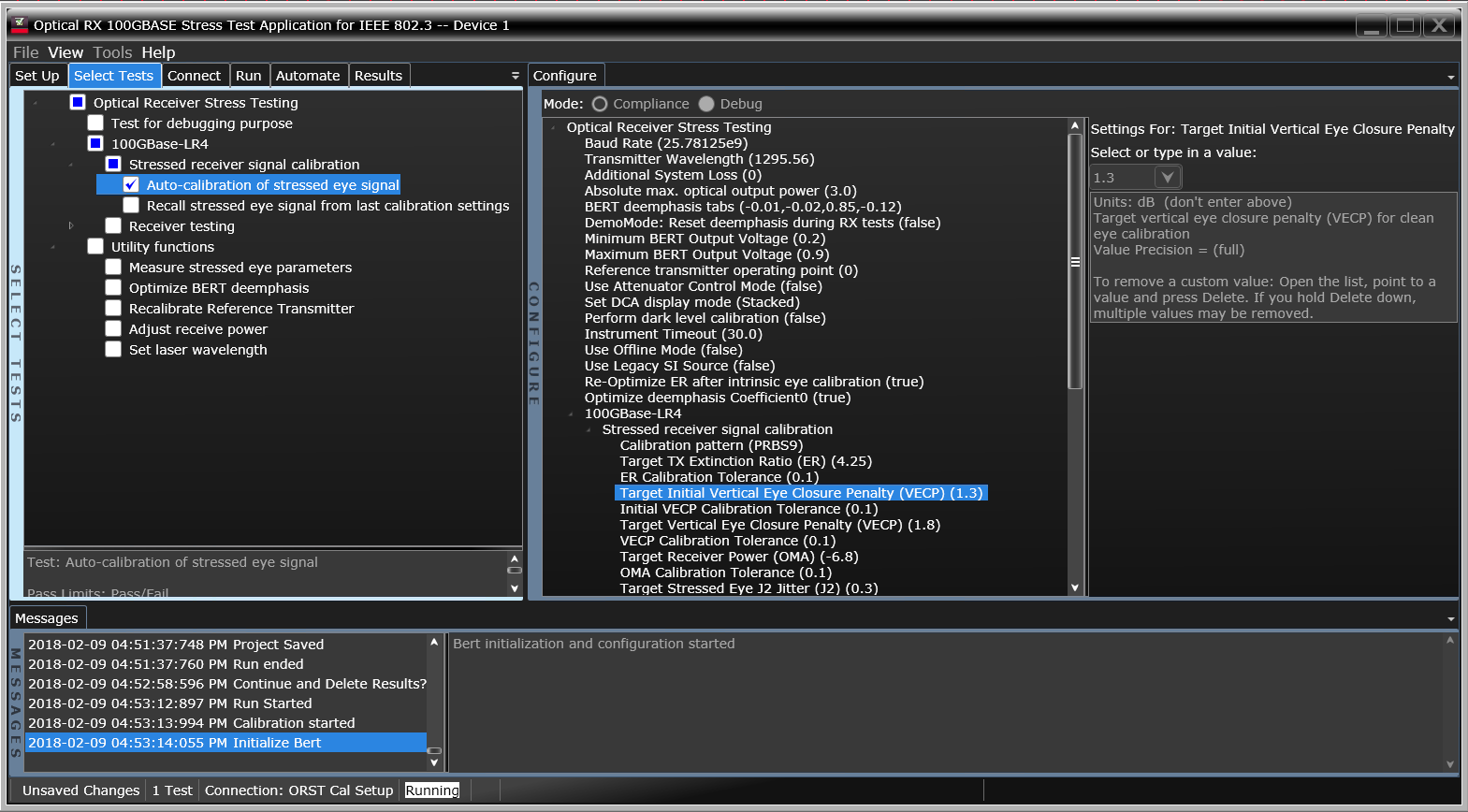The height and width of the screenshot is (812, 1468).
Task: Select Target Receiver Power (OMA) setting
Action: click(x=738, y=557)
